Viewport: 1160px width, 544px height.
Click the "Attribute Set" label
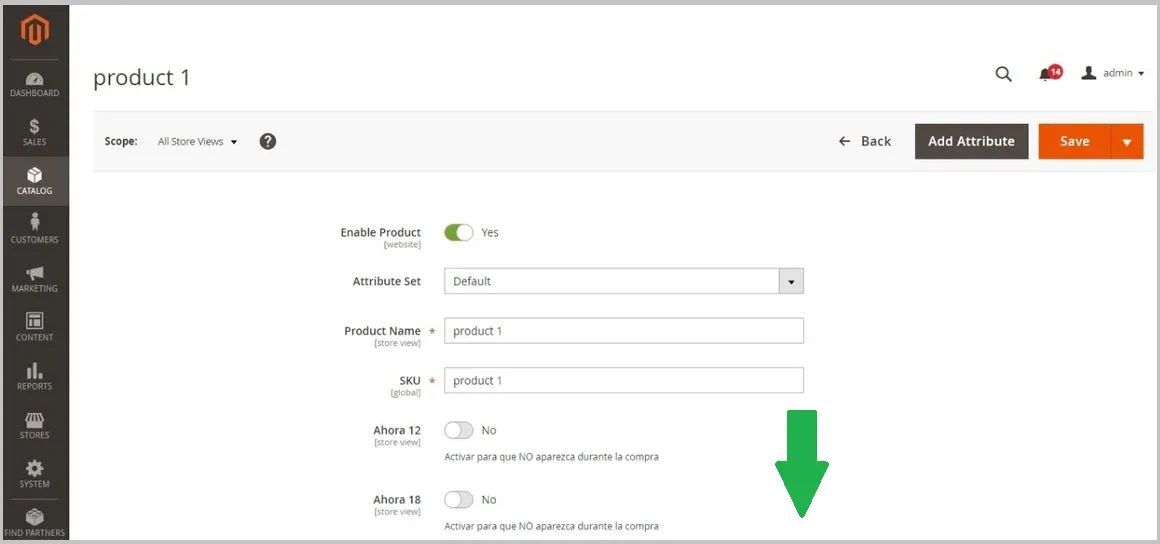[387, 281]
